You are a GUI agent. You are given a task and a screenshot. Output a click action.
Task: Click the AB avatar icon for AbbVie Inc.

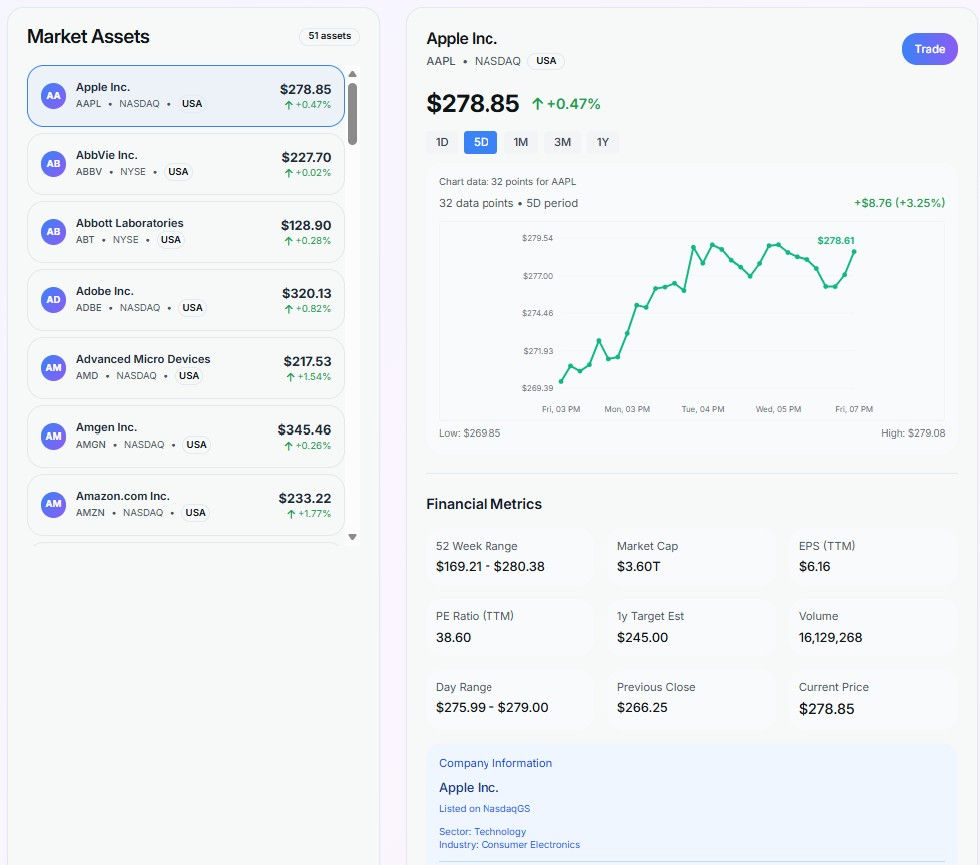[54, 164]
